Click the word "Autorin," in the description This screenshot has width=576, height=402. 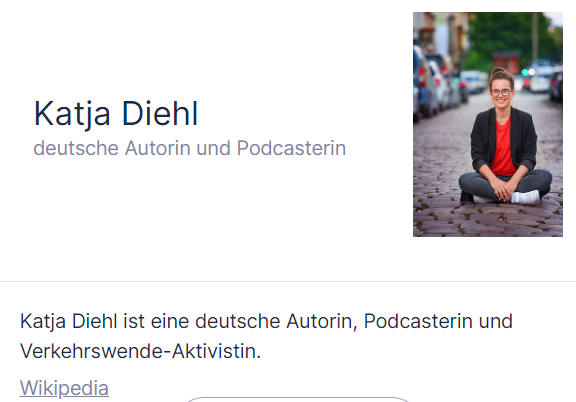tap(322, 321)
